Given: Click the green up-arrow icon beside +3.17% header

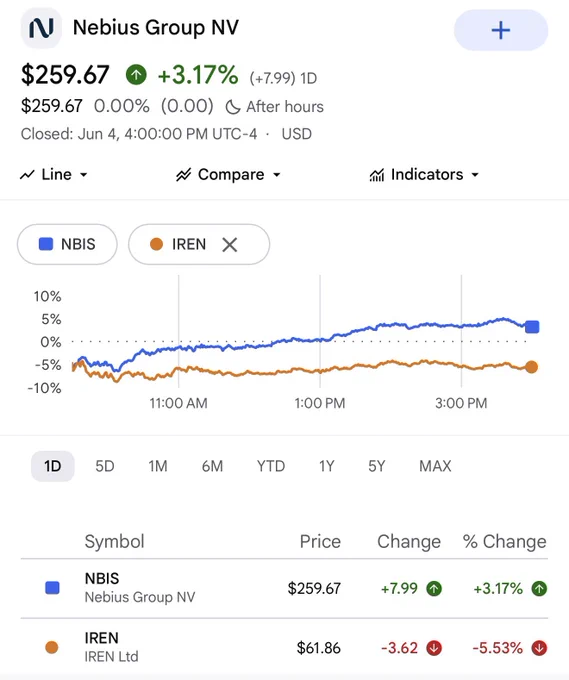Looking at the screenshot, I should pyautogui.click(x=136, y=75).
